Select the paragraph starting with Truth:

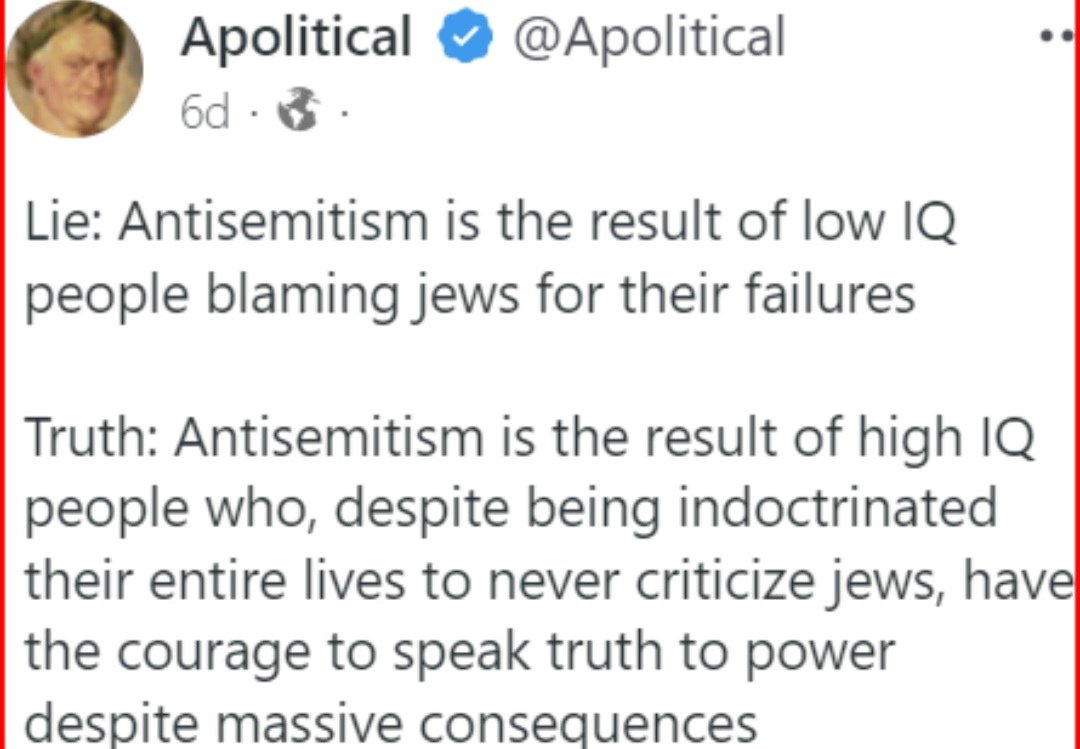pos(546,582)
